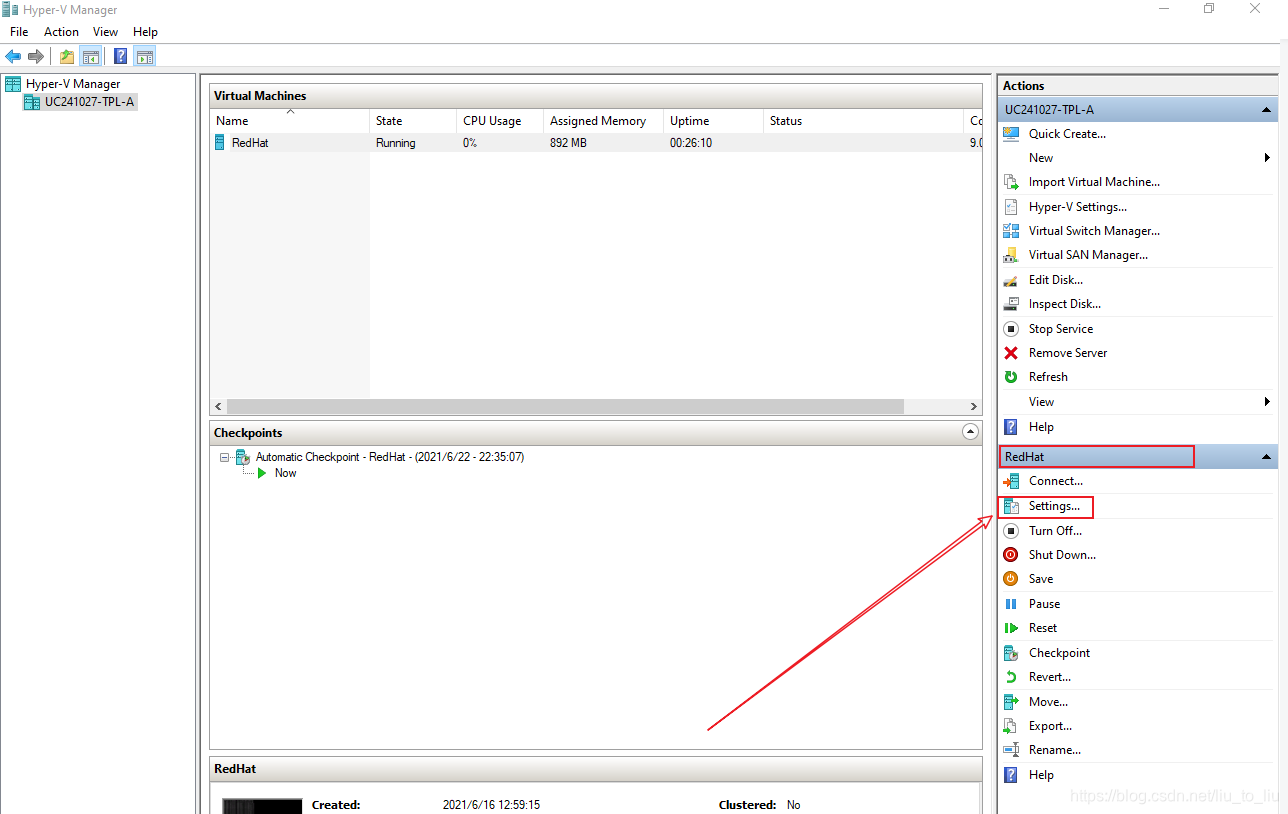The height and width of the screenshot is (814, 1288).
Task: Click the red Shut Down icon
Action: pyautogui.click(x=1011, y=555)
